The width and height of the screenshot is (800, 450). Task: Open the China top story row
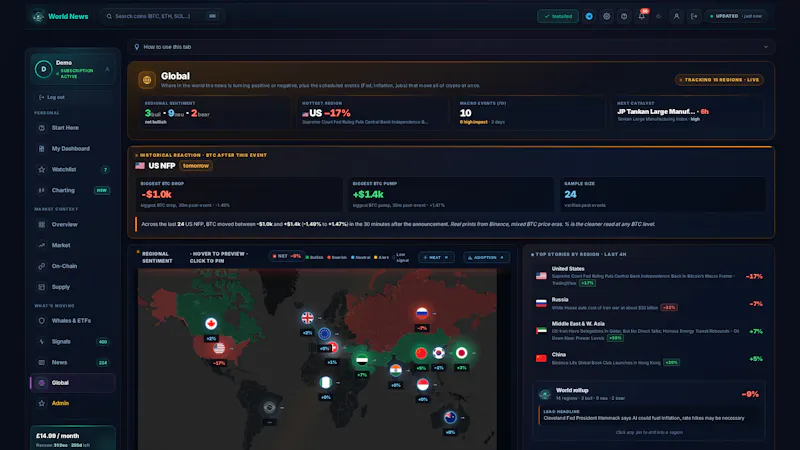coord(648,359)
